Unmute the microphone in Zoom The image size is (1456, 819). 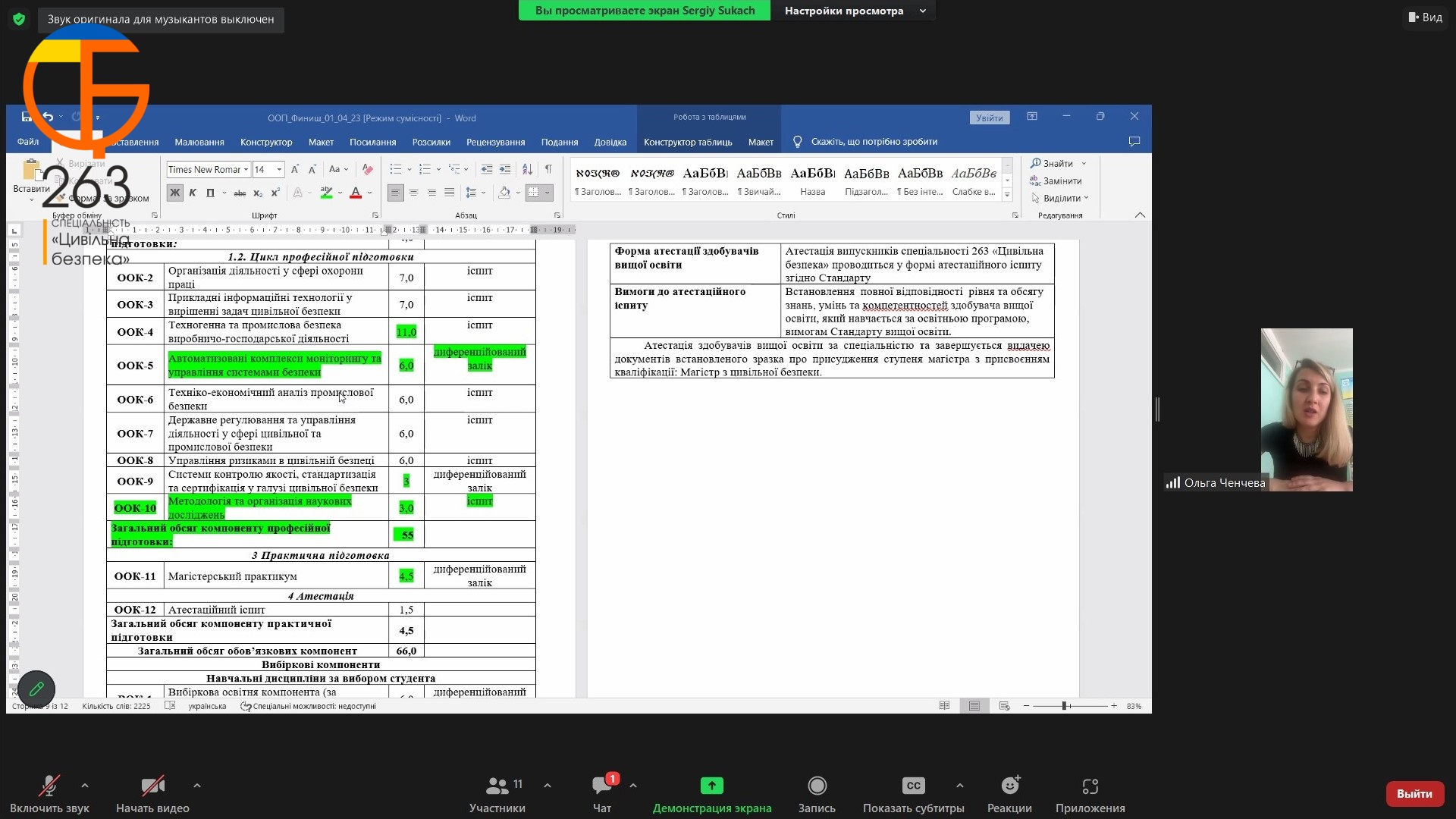(x=50, y=794)
